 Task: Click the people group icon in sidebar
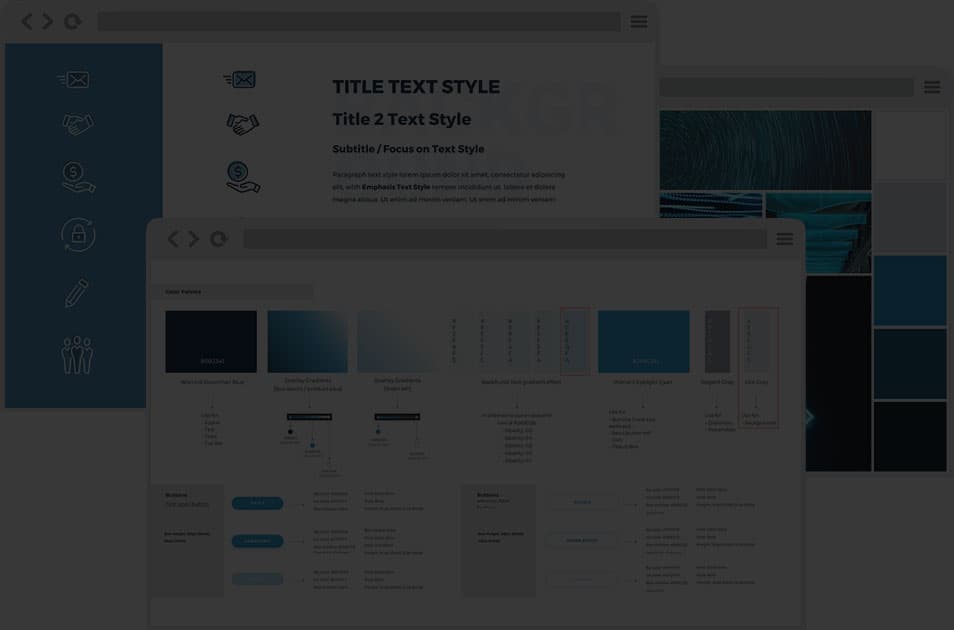pyautogui.click(x=77, y=354)
